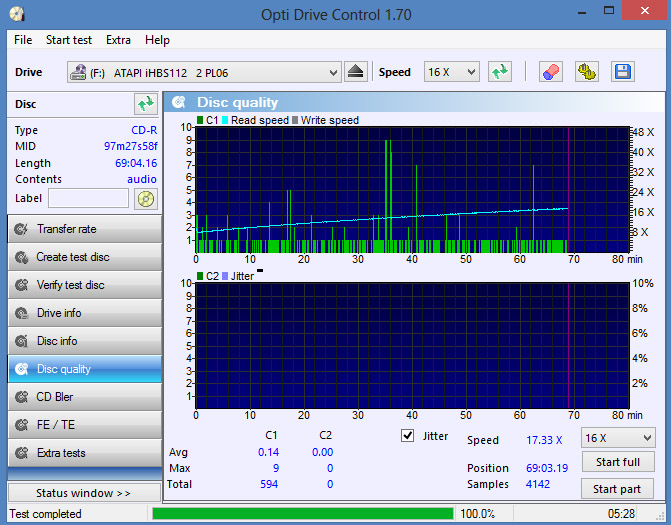Click the Transfer rate disc icon

coord(21,229)
